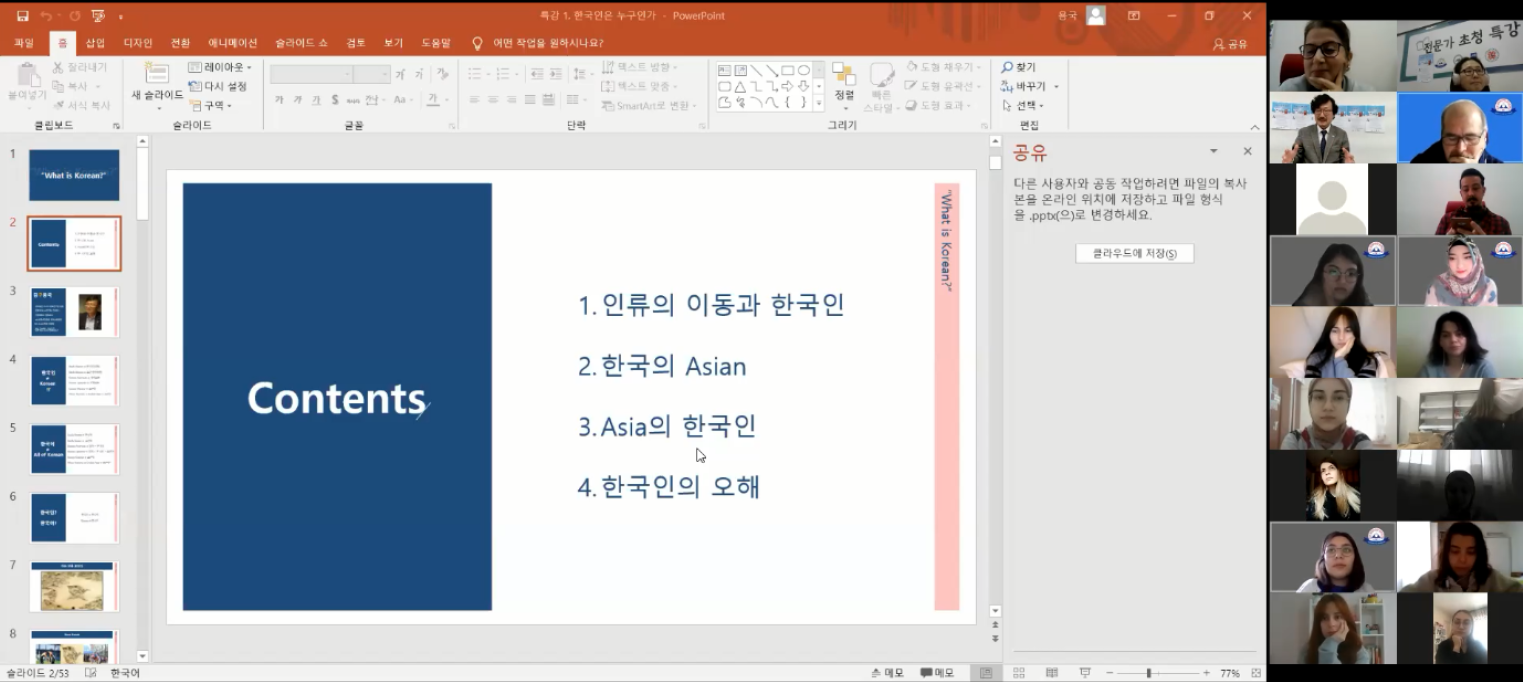The width and height of the screenshot is (1523, 682).
Task: Click zoom-in plus button beside slider
Action: (1206, 673)
